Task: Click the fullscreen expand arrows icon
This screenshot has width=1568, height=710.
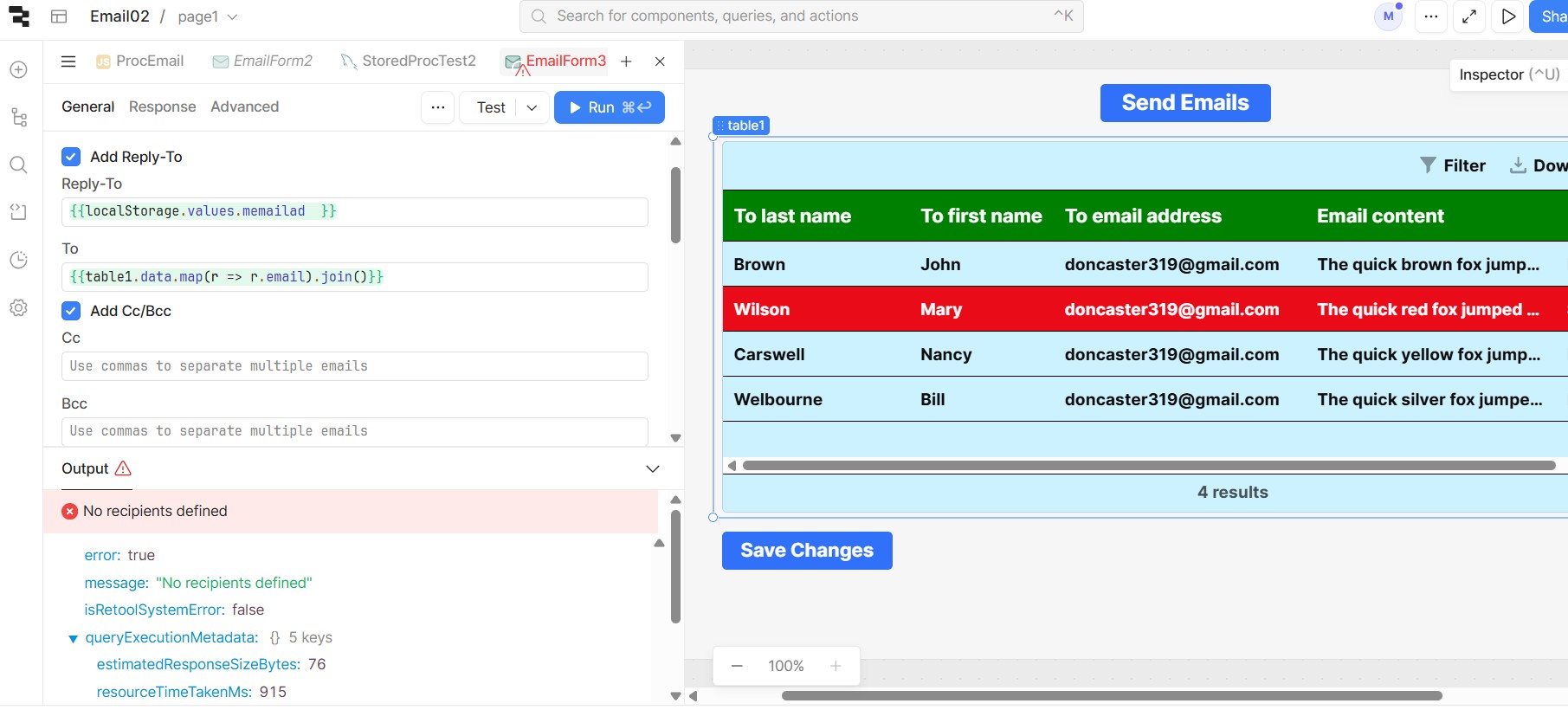Action: tap(1469, 16)
